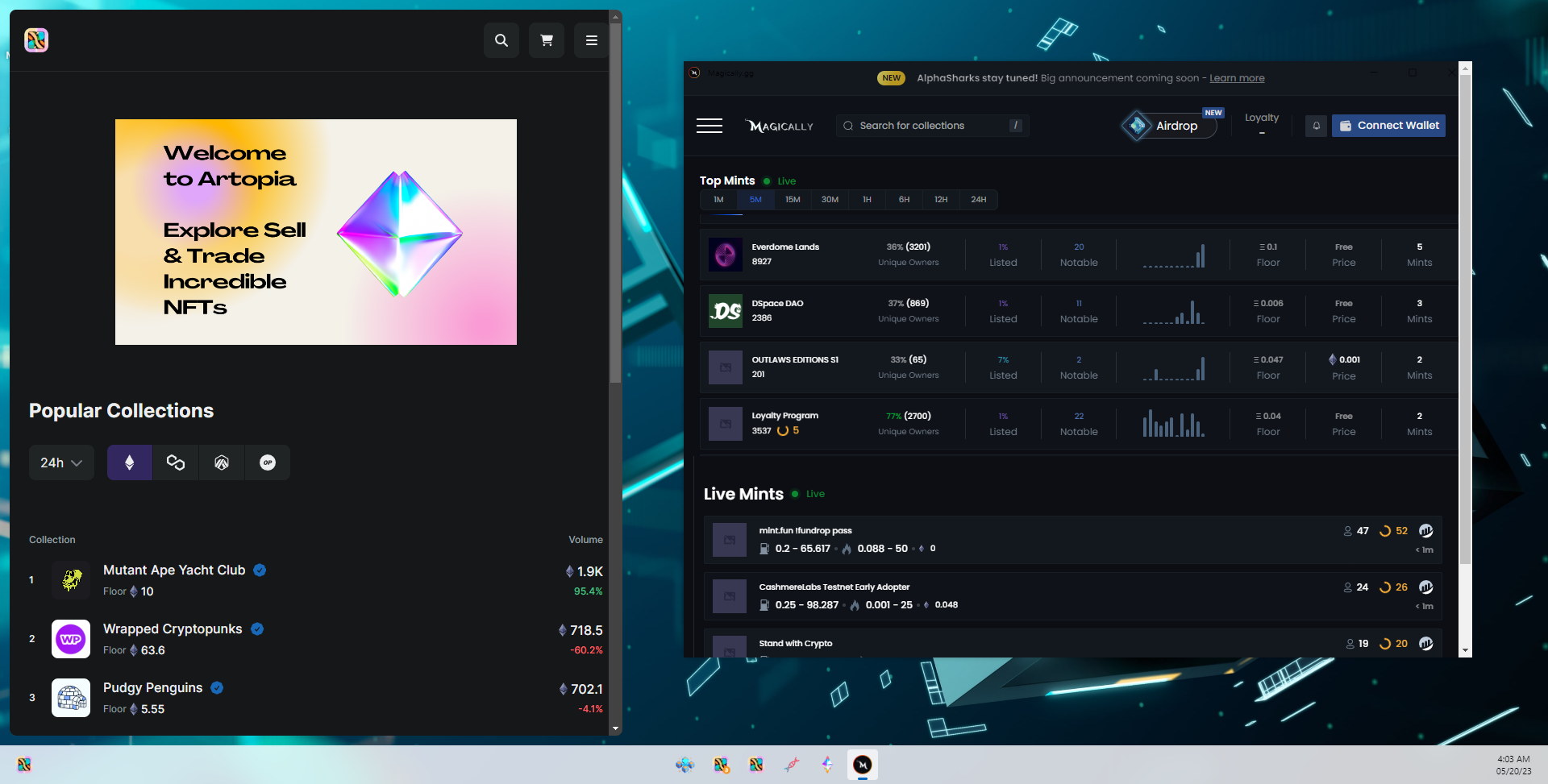Click the Connect Wallet button
This screenshot has height=784, width=1548.
[x=1388, y=126]
